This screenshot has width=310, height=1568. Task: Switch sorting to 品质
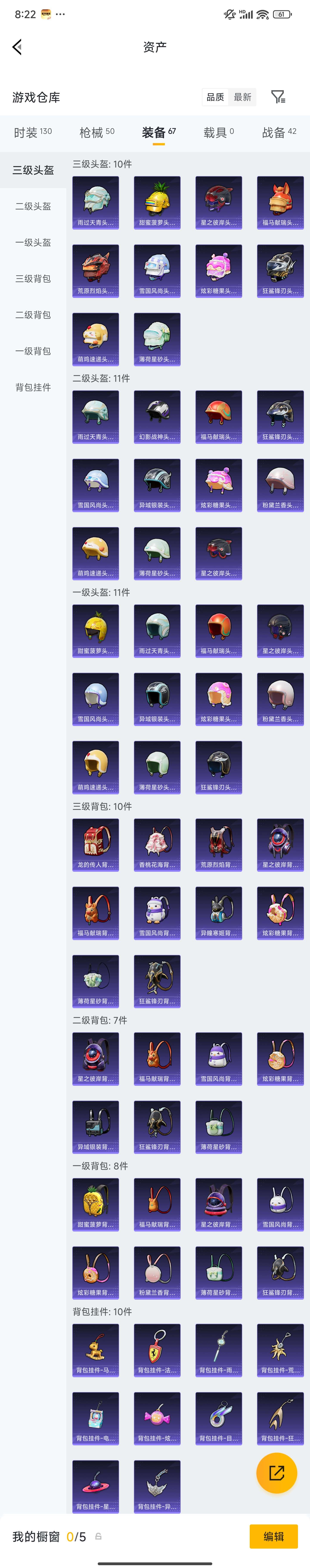[215, 97]
